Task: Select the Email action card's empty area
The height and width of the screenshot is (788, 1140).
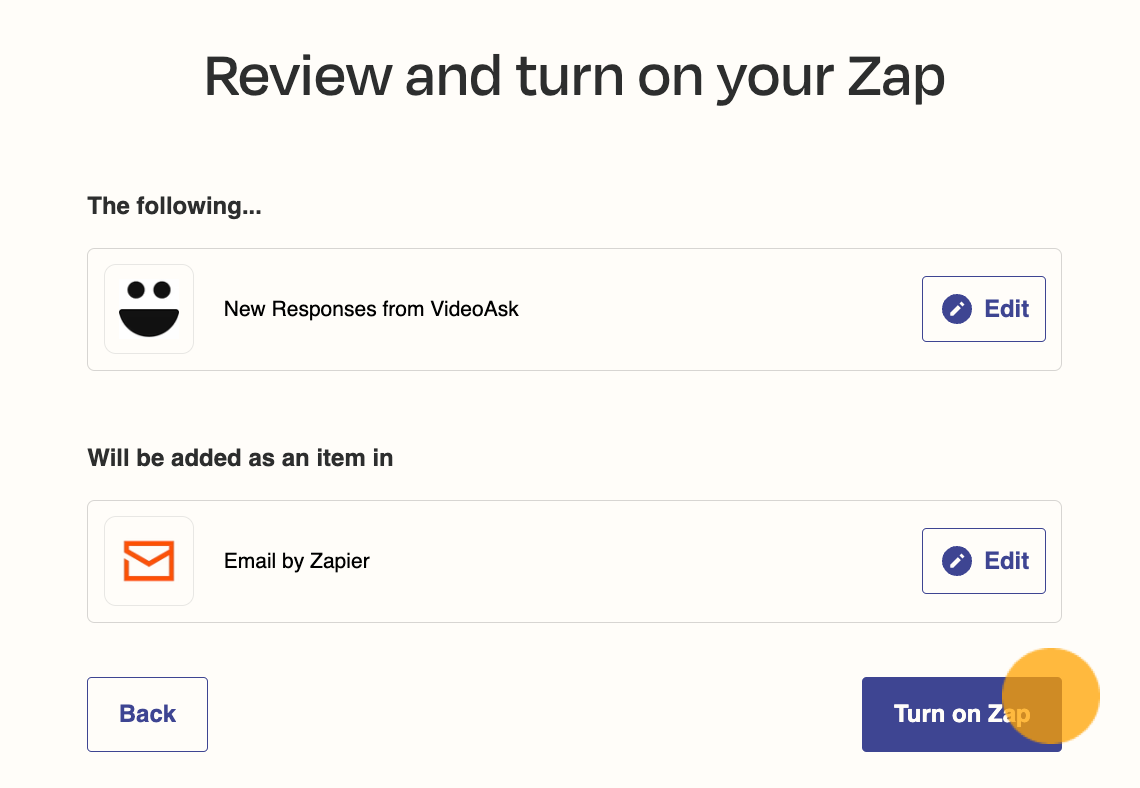Action: [646, 561]
